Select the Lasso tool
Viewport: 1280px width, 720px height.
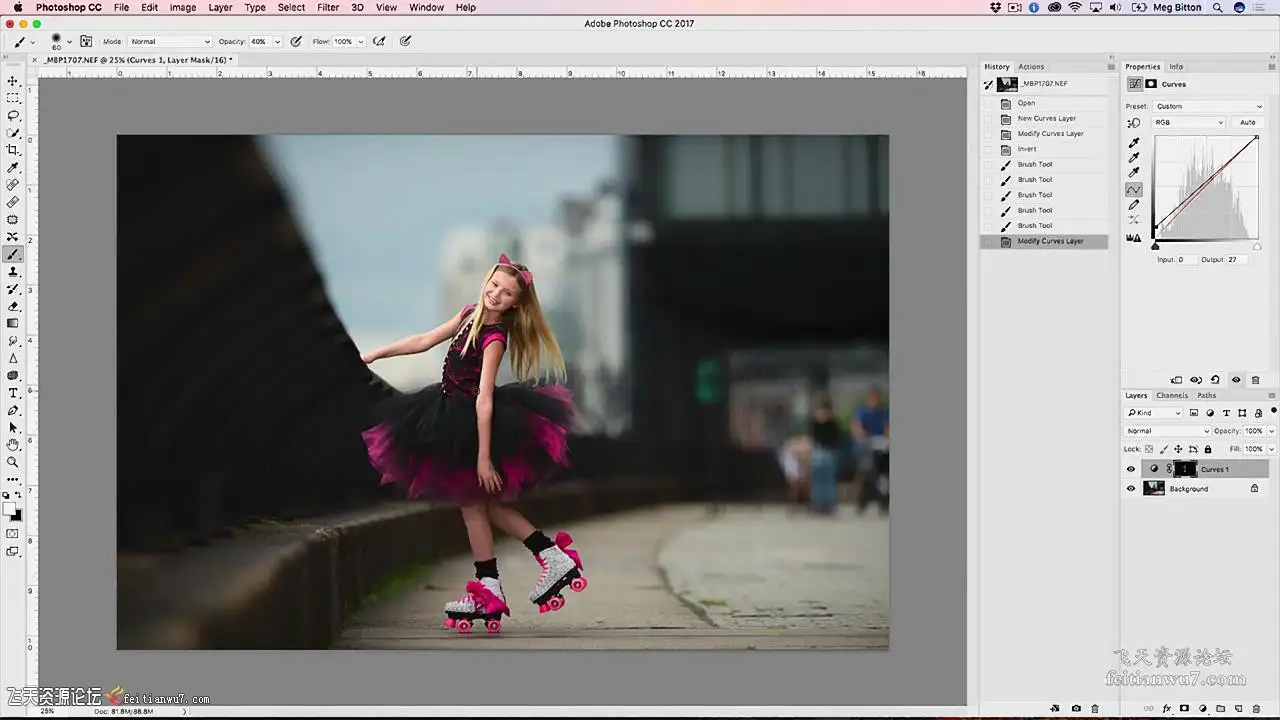tap(13, 116)
